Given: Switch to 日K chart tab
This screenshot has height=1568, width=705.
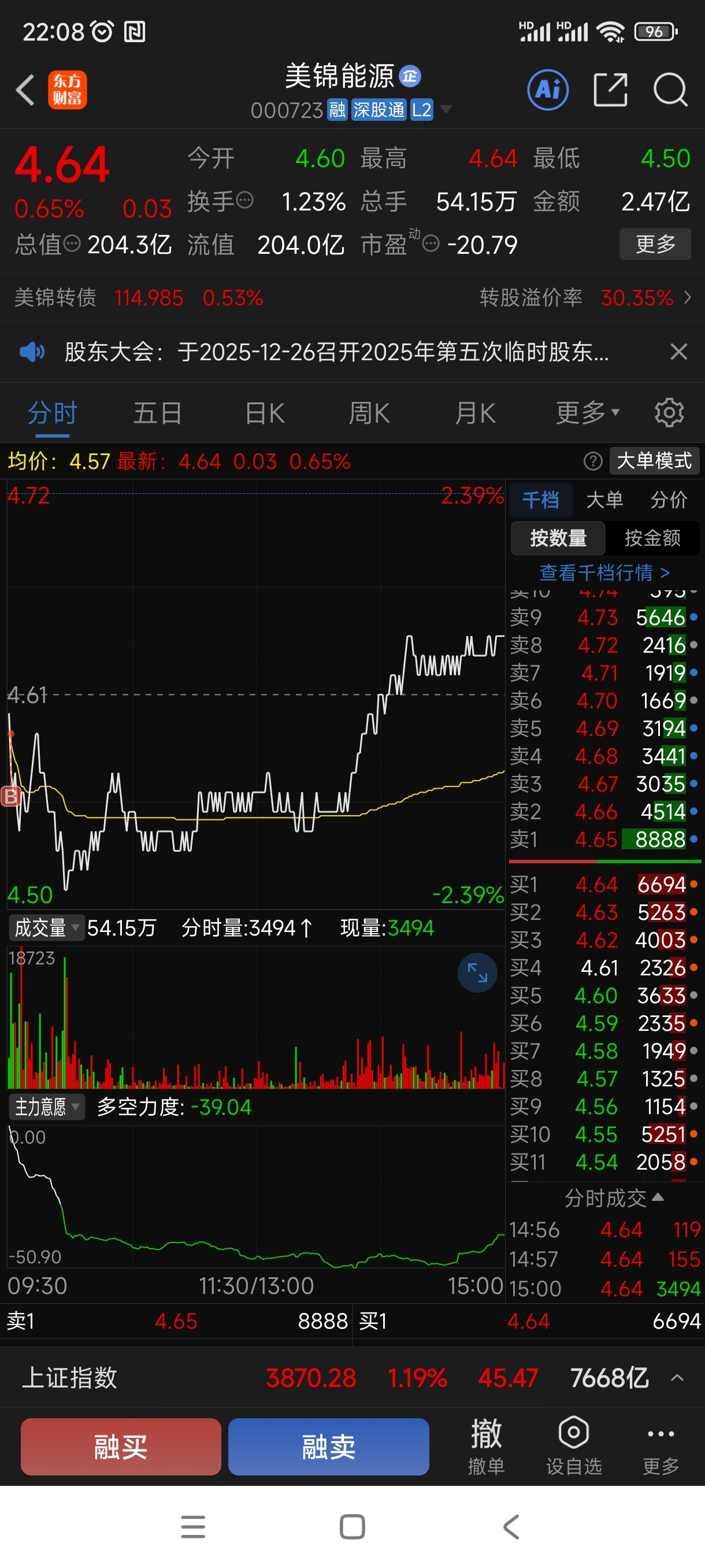Looking at the screenshot, I should 265,413.
